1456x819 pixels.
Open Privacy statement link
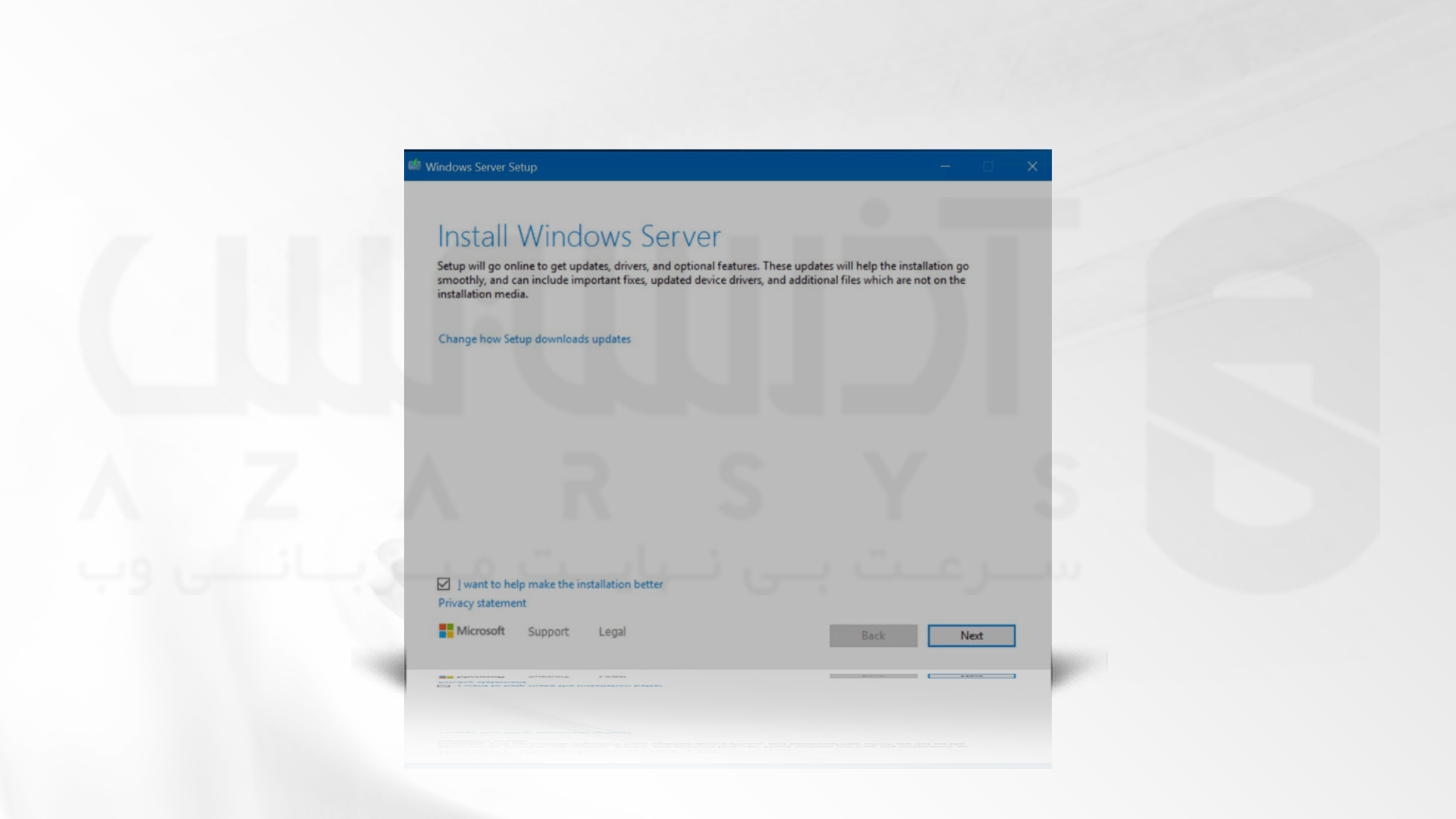(x=482, y=603)
